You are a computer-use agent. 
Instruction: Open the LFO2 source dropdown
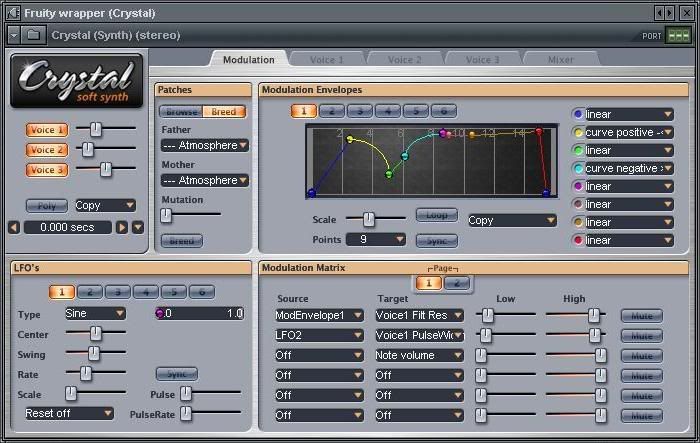point(319,335)
